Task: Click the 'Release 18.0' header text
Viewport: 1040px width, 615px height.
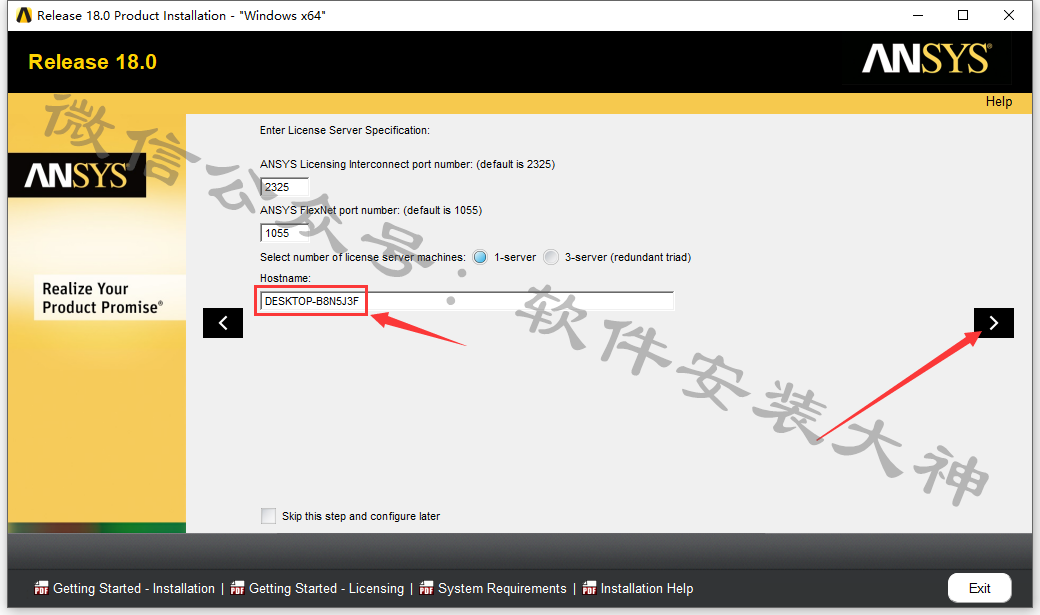Action: click(x=93, y=62)
